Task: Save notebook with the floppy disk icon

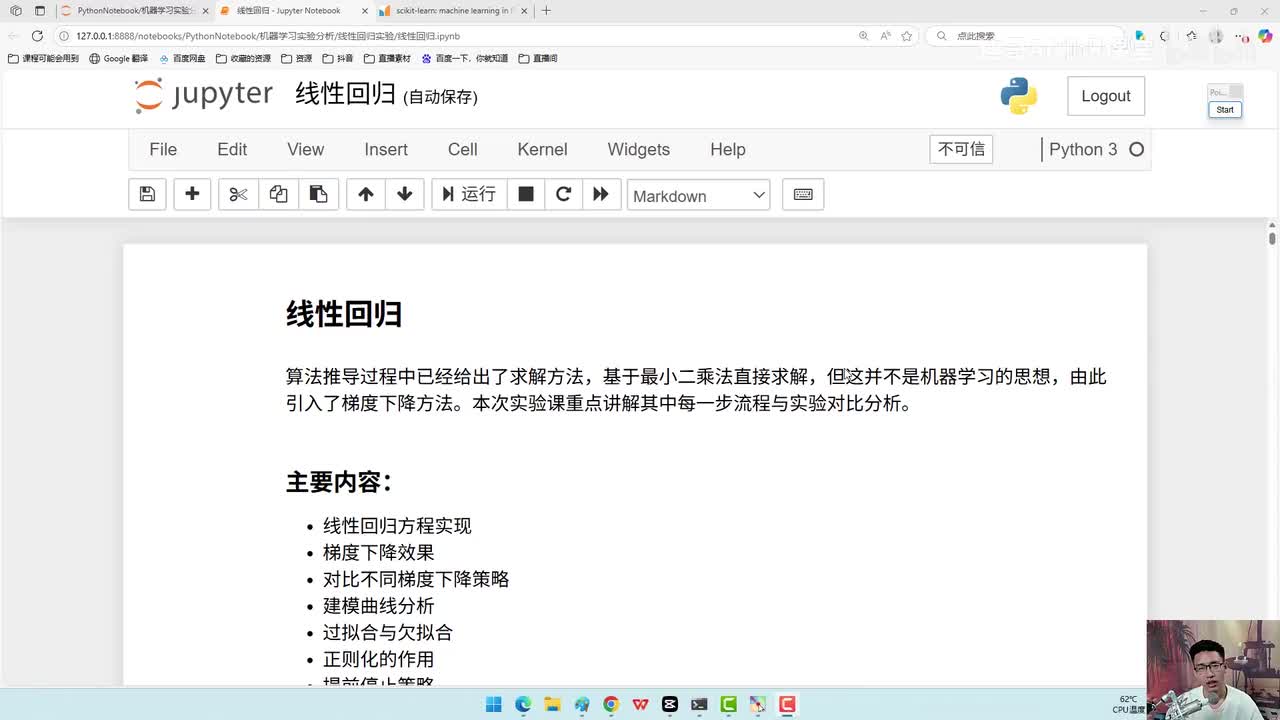Action: click(x=147, y=194)
